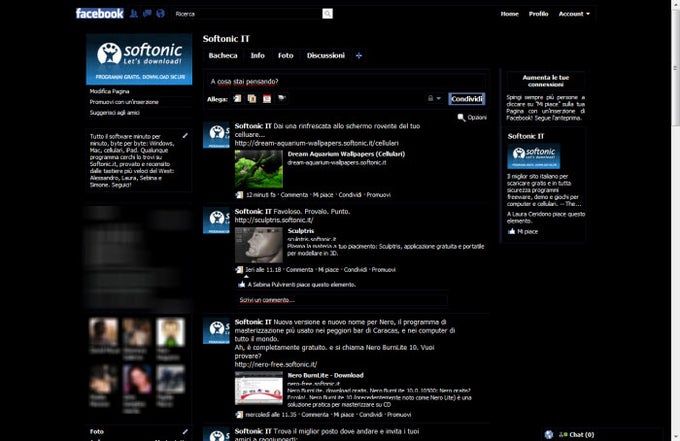Switch to the Info tab
This screenshot has width=680, height=441.
pos(258,56)
